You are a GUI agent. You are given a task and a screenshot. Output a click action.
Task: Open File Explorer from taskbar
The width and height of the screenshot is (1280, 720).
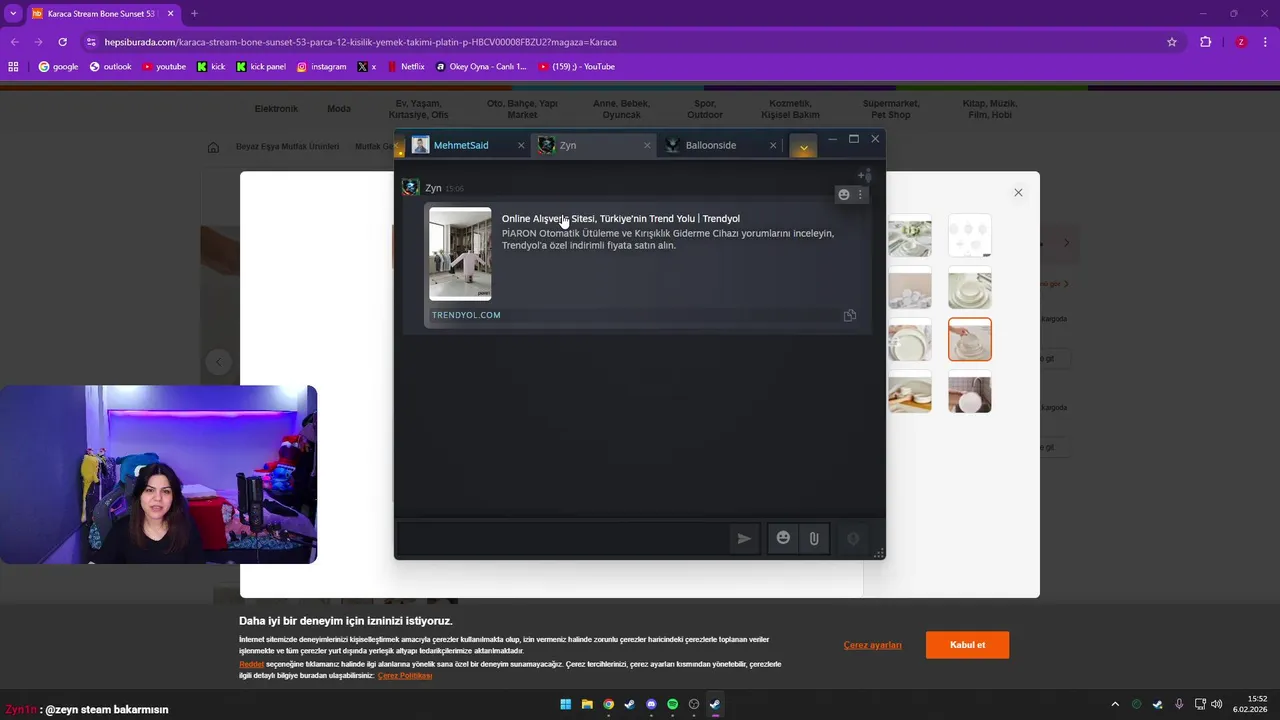[x=587, y=704]
